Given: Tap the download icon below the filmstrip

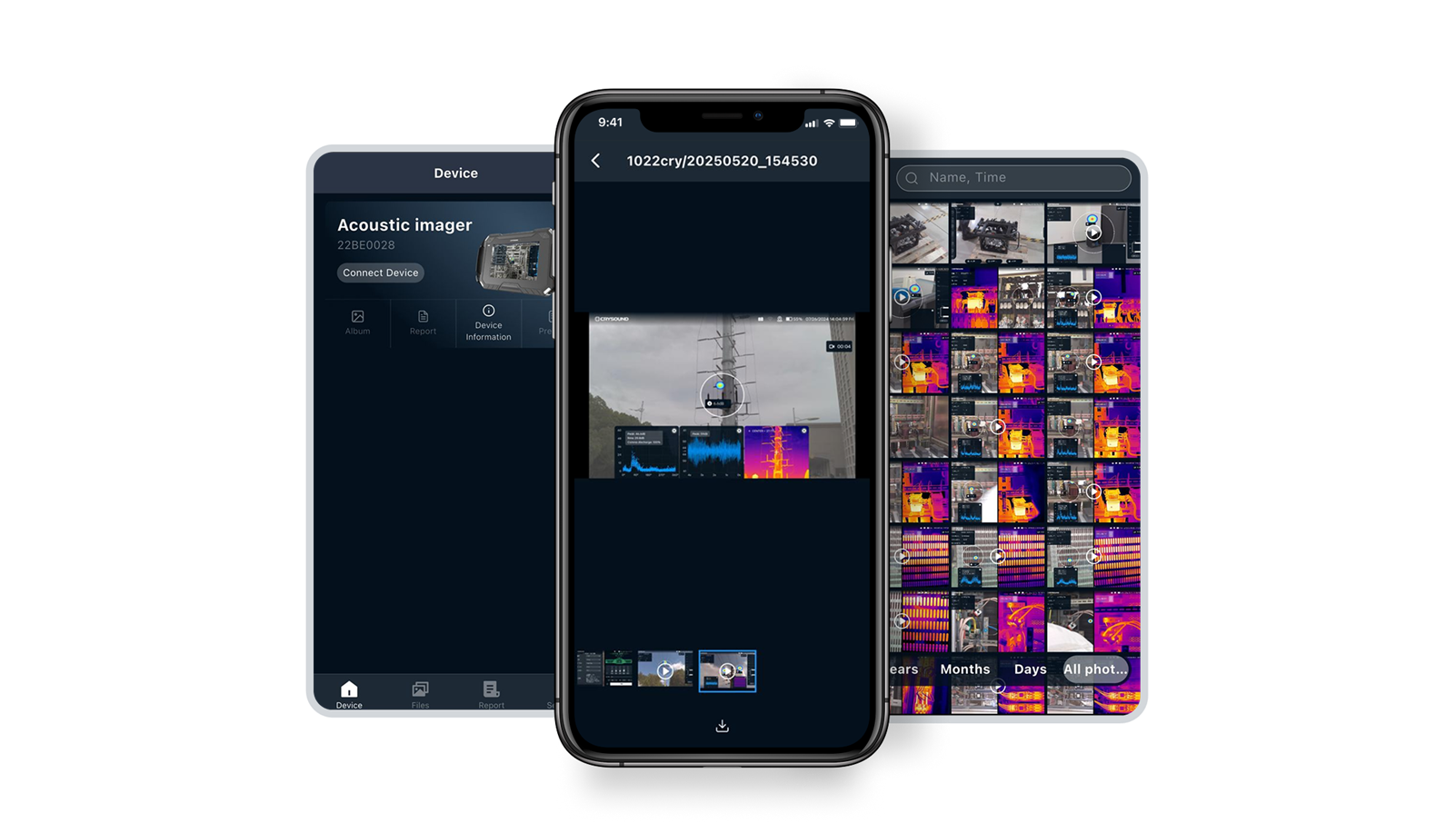Looking at the screenshot, I should 722,726.
